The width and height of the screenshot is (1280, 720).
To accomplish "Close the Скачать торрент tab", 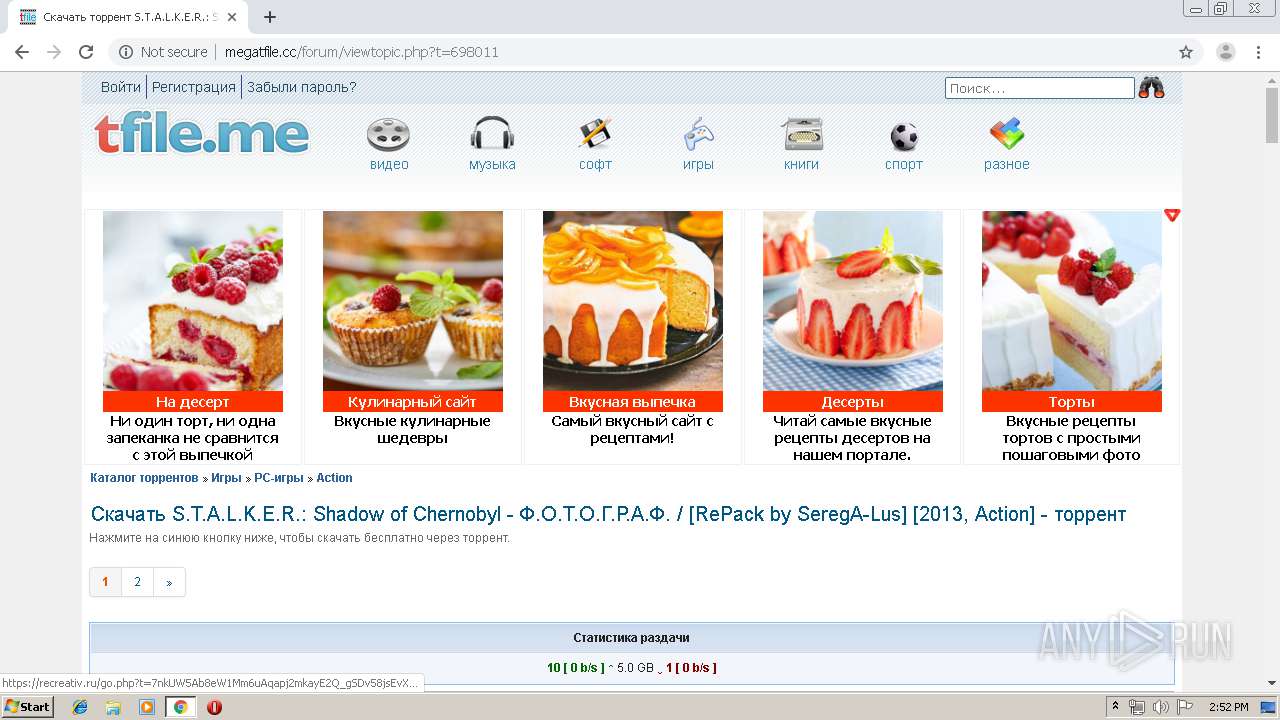I will tap(233, 17).
